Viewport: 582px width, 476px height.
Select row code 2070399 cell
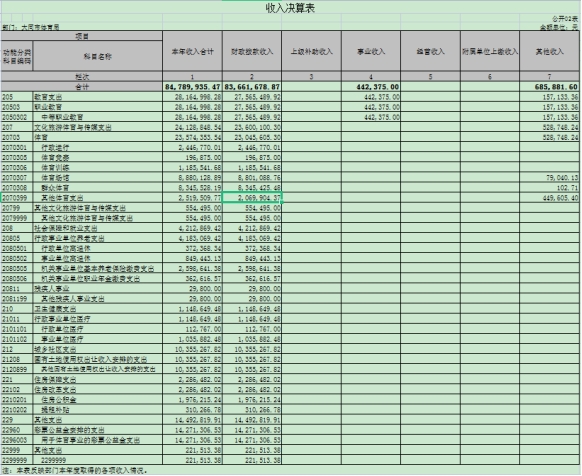tap(17, 198)
